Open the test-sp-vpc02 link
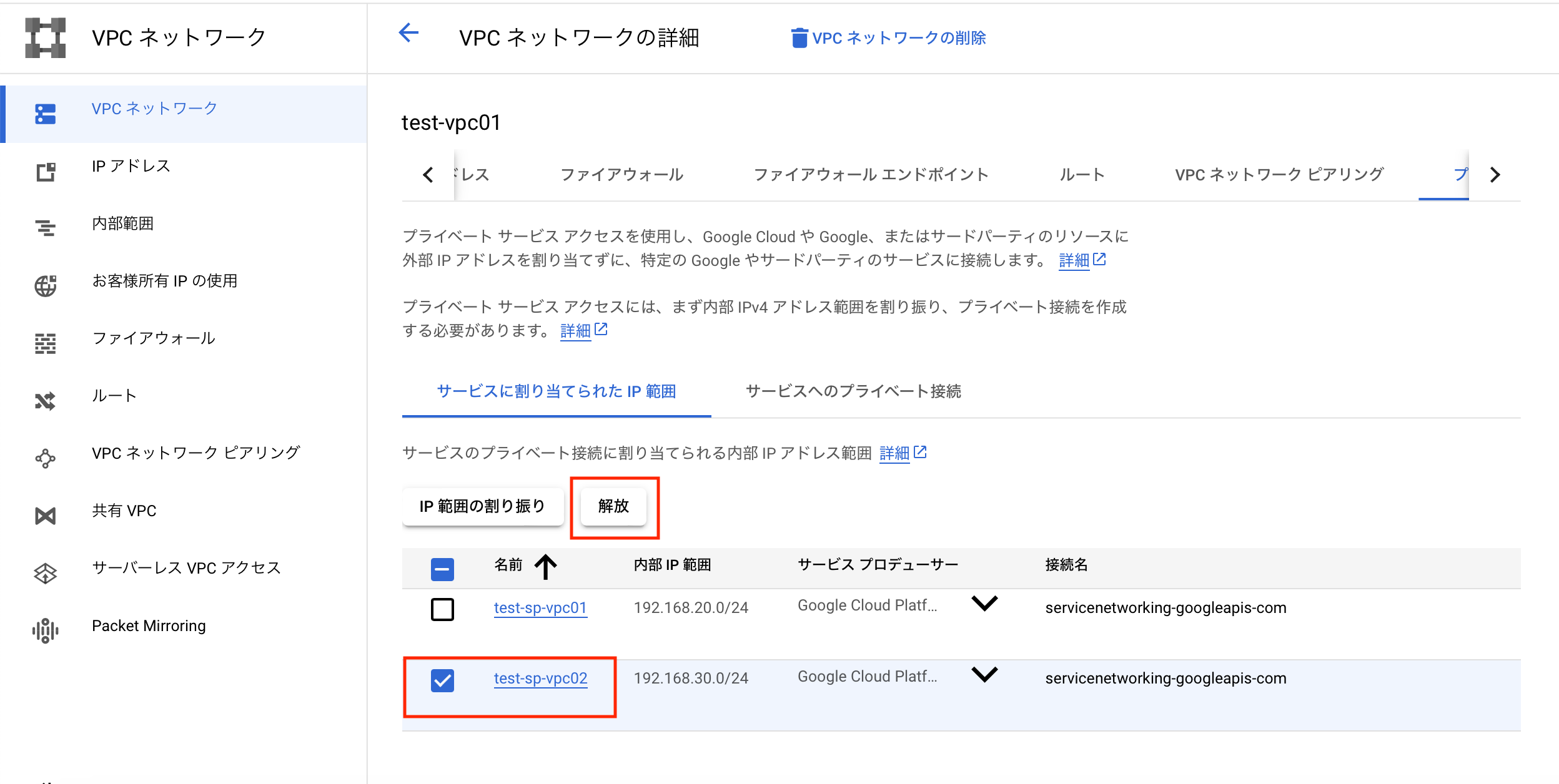Image resolution: width=1559 pixels, height=784 pixels. click(540, 679)
